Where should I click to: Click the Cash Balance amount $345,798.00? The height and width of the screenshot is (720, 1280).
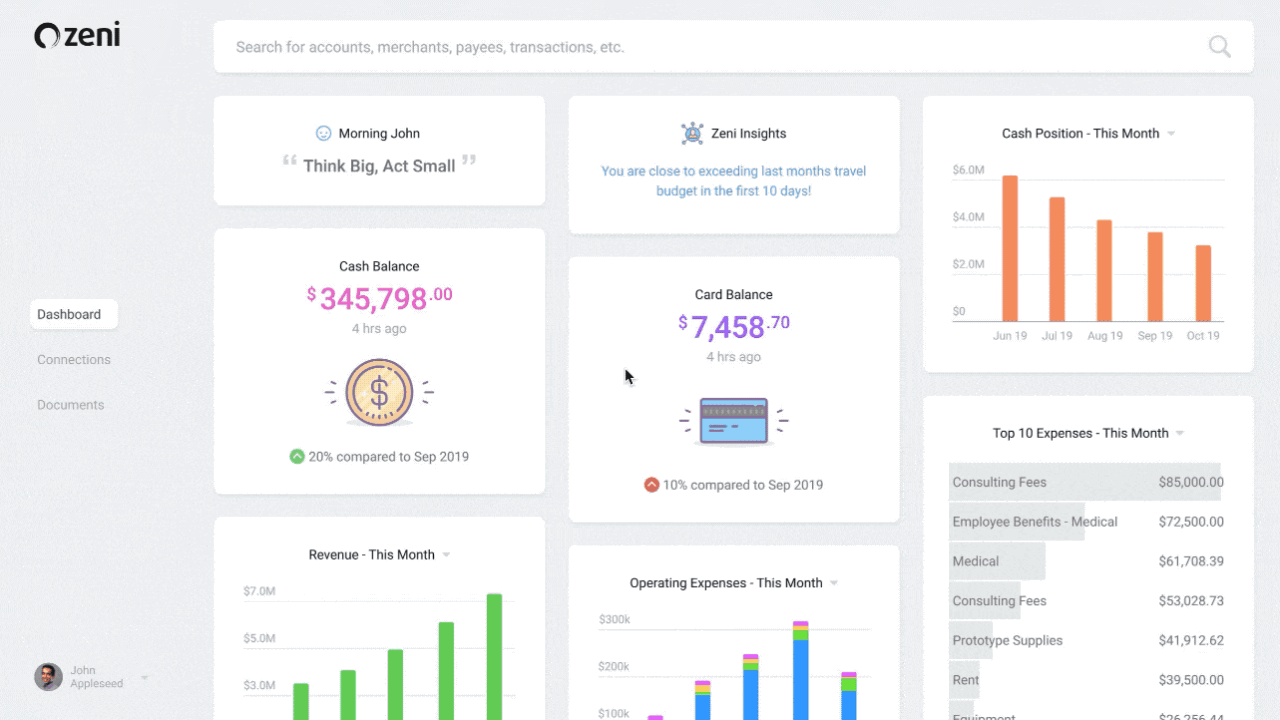[x=380, y=297]
